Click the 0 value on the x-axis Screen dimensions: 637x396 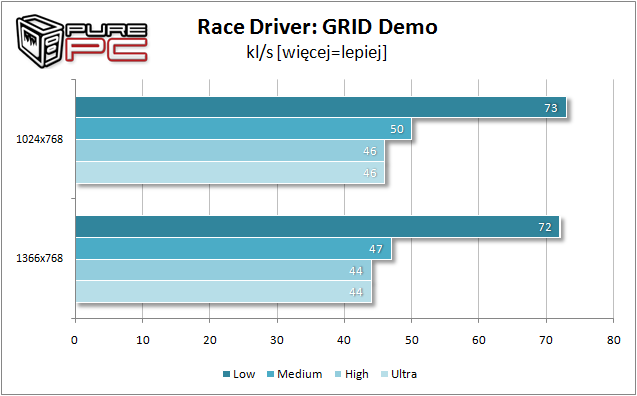(x=75, y=340)
